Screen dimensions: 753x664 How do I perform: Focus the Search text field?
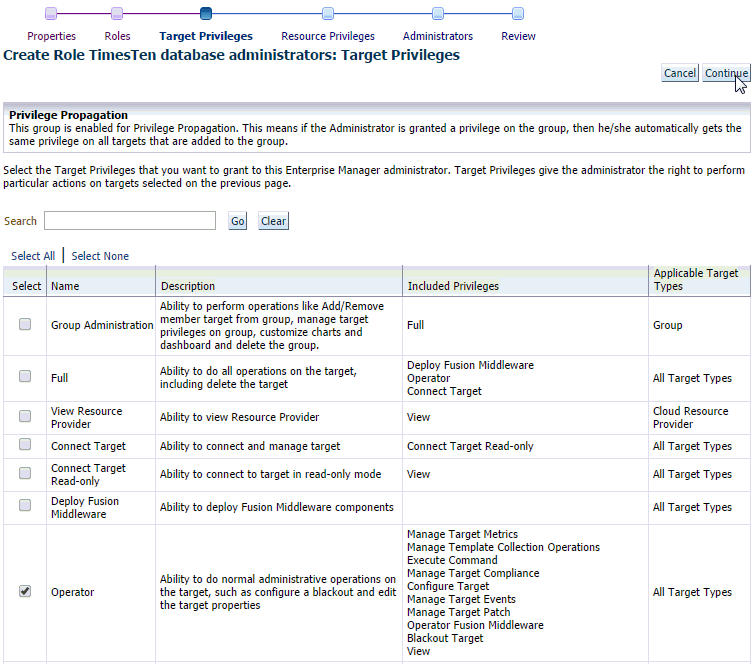click(x=130, y=221)
